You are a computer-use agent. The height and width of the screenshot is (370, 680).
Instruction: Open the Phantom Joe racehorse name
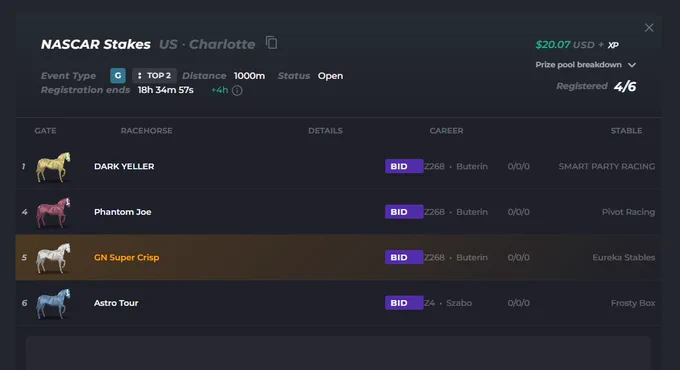point(123,212)
